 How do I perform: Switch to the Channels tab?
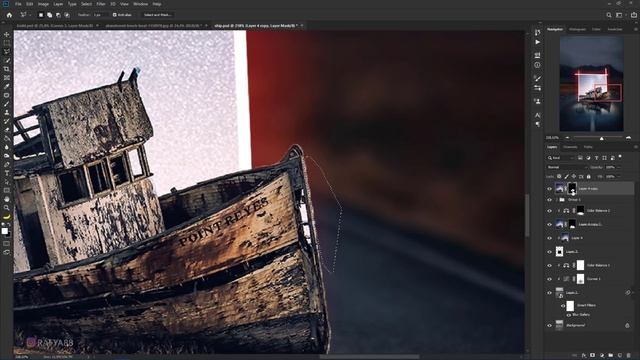coord(570,147)
